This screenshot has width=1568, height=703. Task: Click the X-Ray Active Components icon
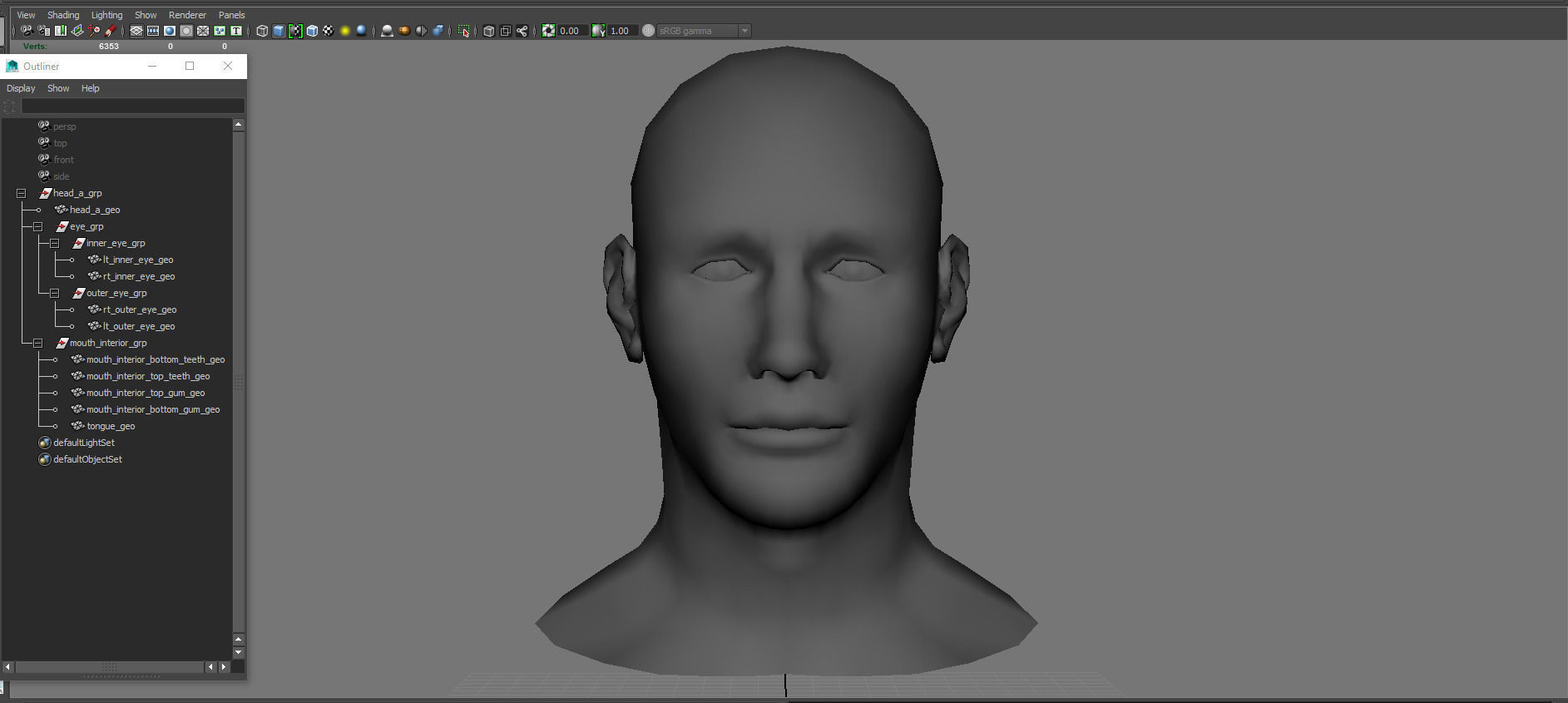(x=505, y=31)
